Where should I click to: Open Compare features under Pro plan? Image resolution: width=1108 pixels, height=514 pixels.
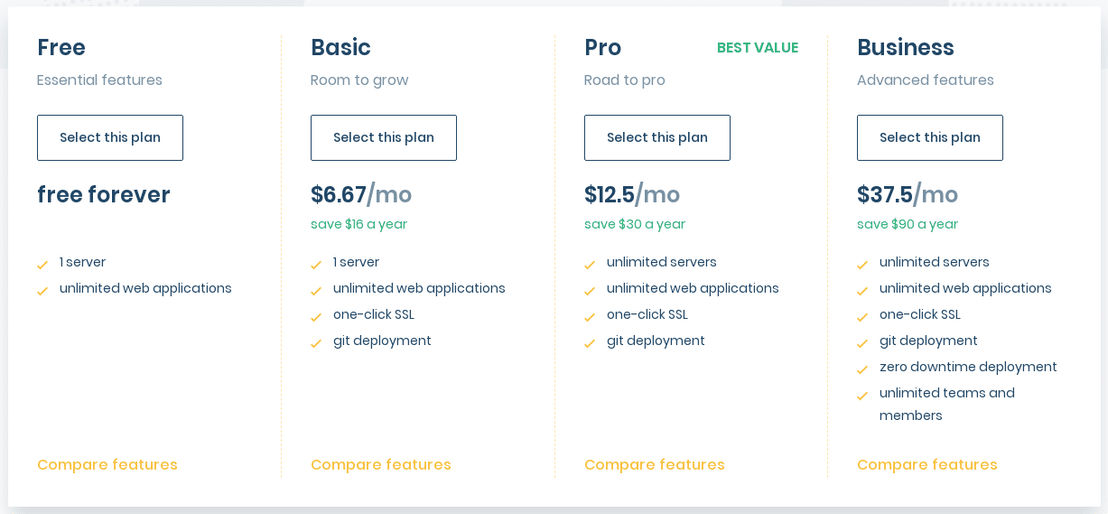coord(654,465)
